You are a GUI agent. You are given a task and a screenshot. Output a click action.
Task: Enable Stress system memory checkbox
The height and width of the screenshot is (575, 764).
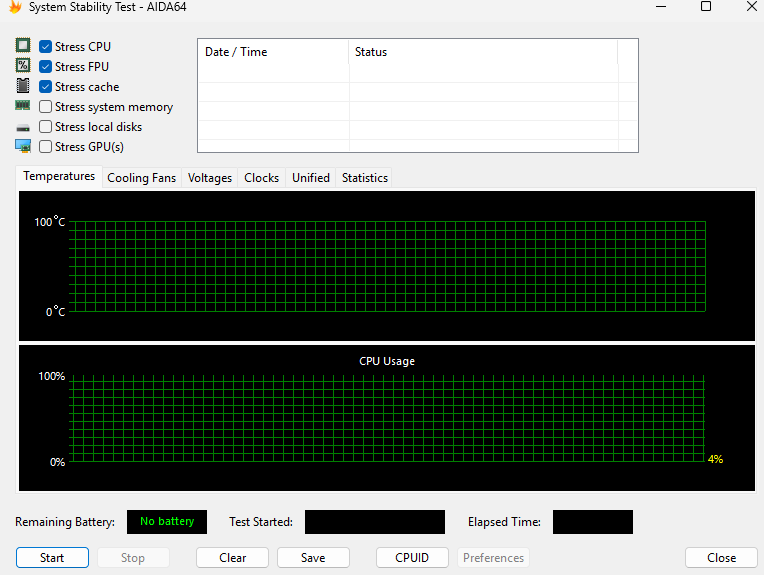[x=45, y=107]
